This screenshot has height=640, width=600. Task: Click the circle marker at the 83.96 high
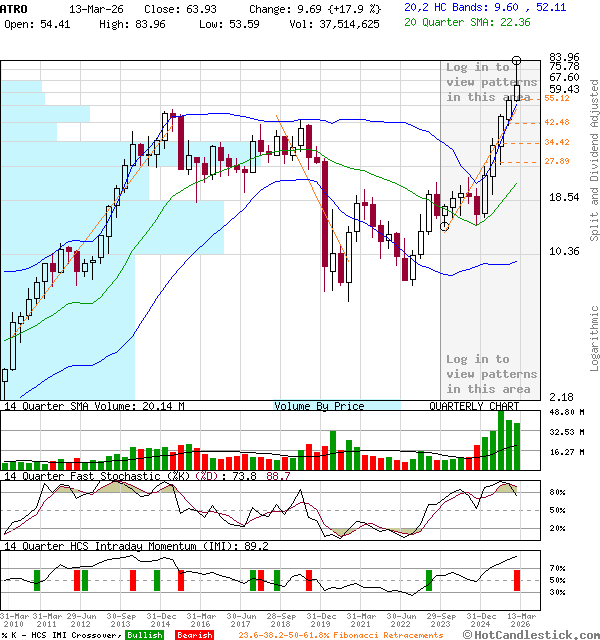click(x=517, y=61)
